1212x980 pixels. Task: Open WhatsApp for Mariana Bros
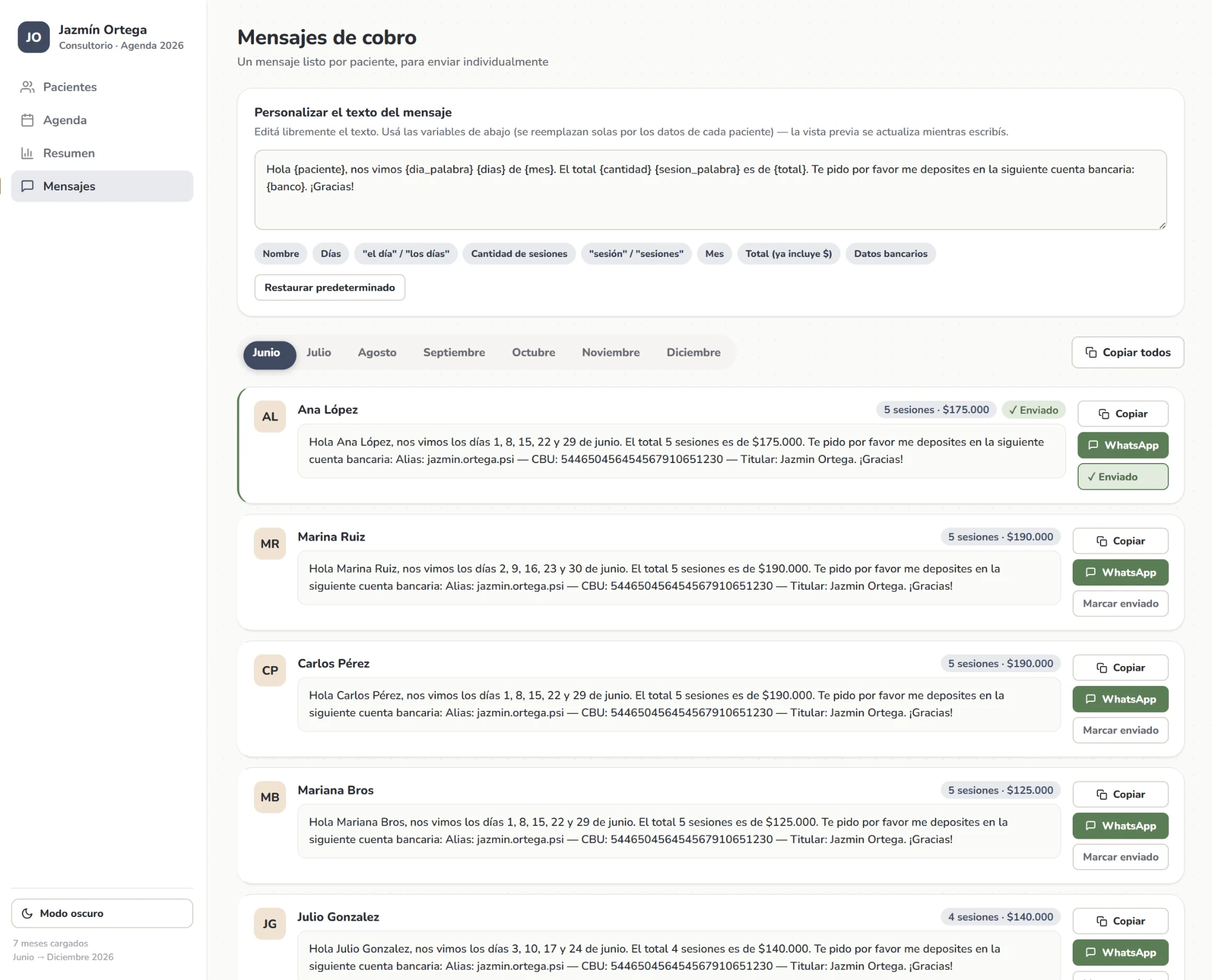(1120, 826)
